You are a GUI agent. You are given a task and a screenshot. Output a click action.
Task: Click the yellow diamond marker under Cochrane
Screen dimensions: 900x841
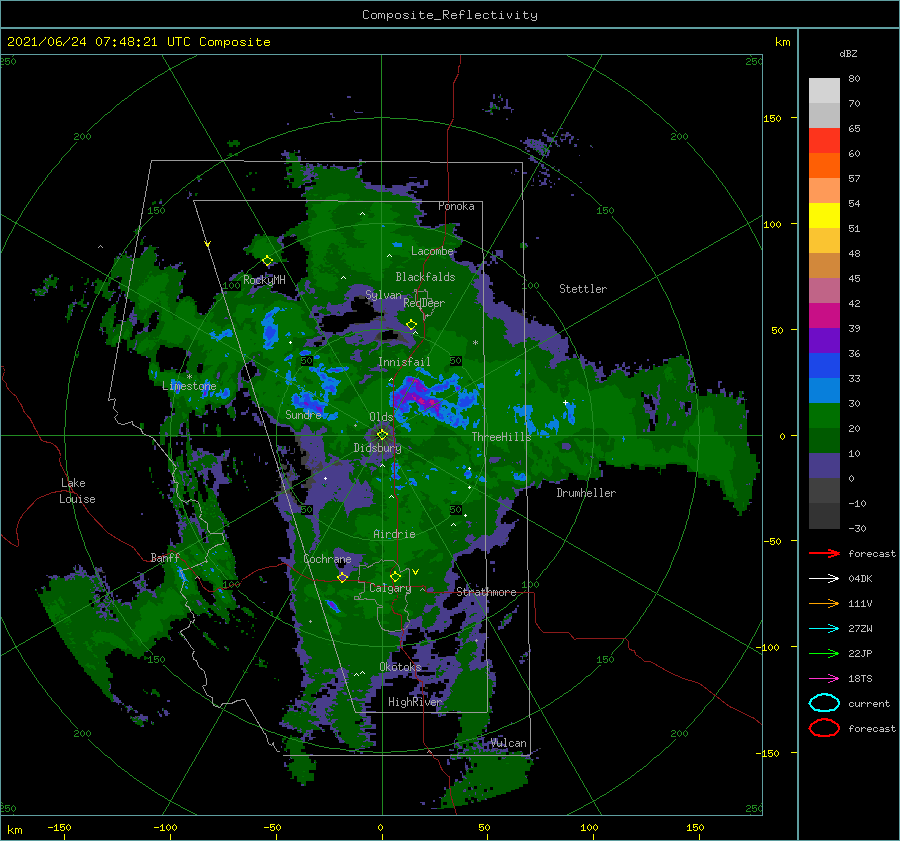coord(342,577)
